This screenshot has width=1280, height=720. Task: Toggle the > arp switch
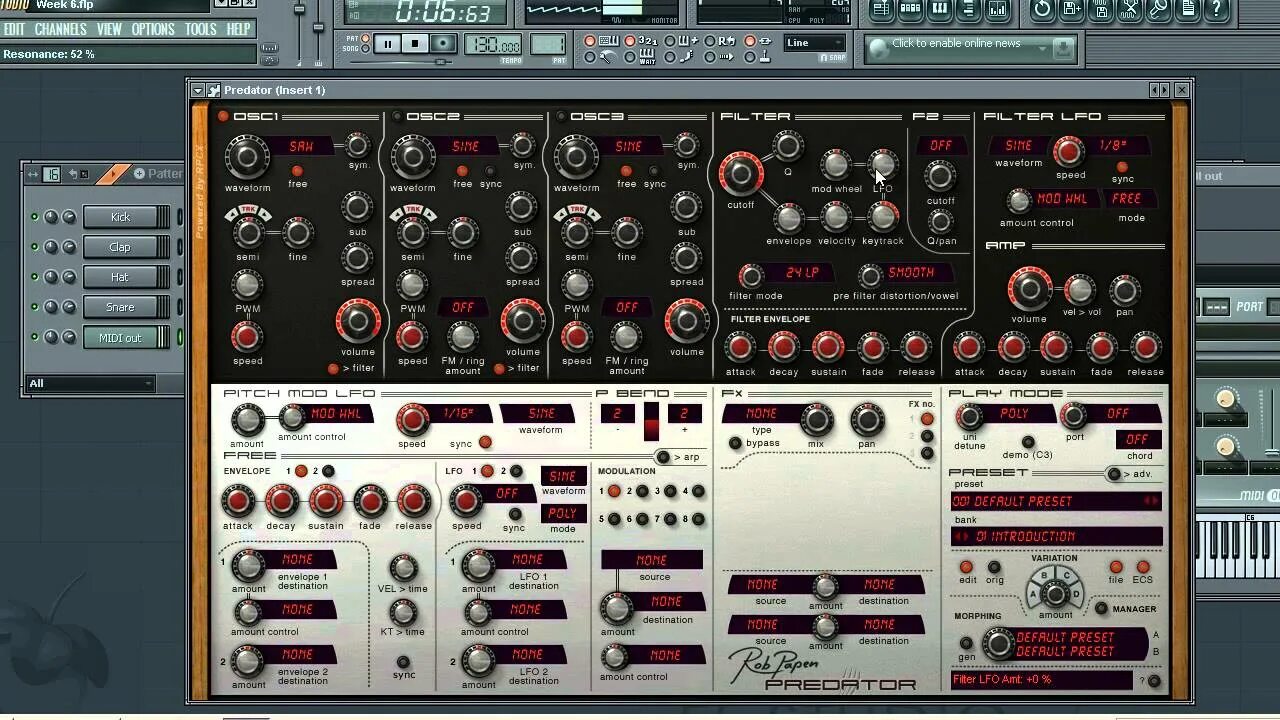tap(662, 457)
